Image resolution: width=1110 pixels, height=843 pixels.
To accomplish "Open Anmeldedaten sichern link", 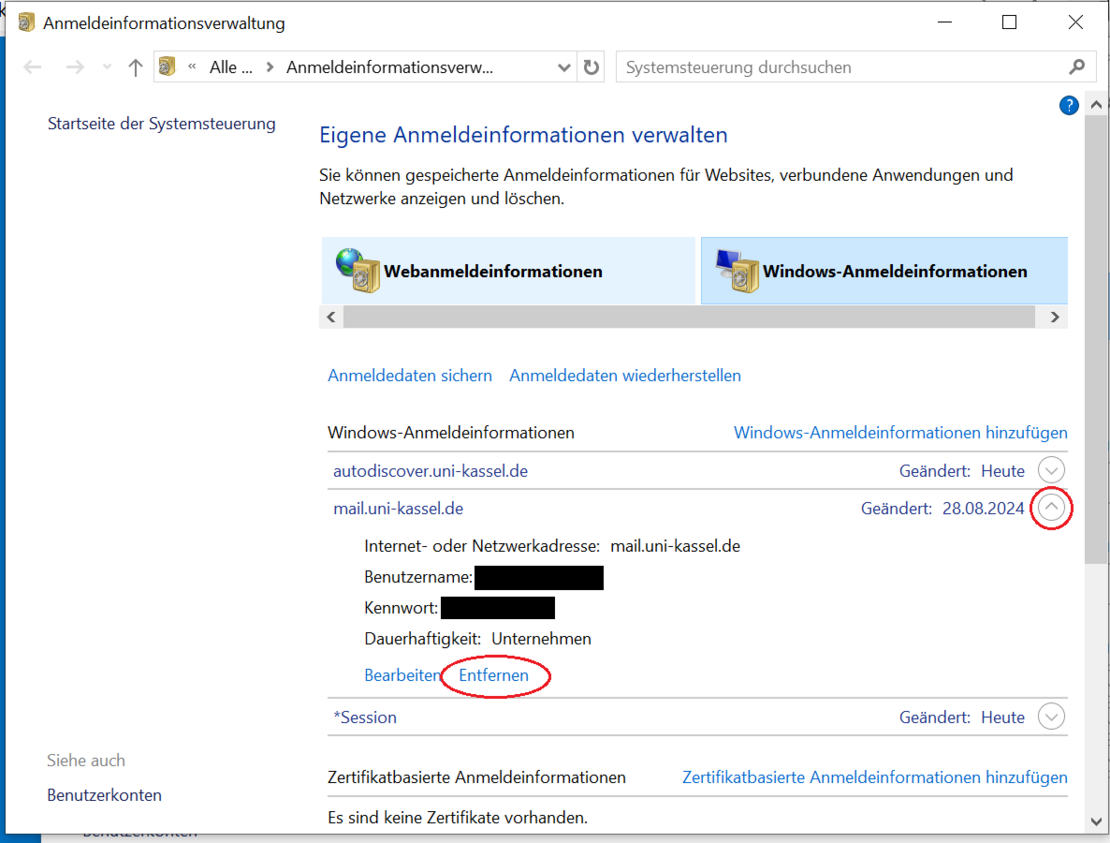I will pos(410,375).
